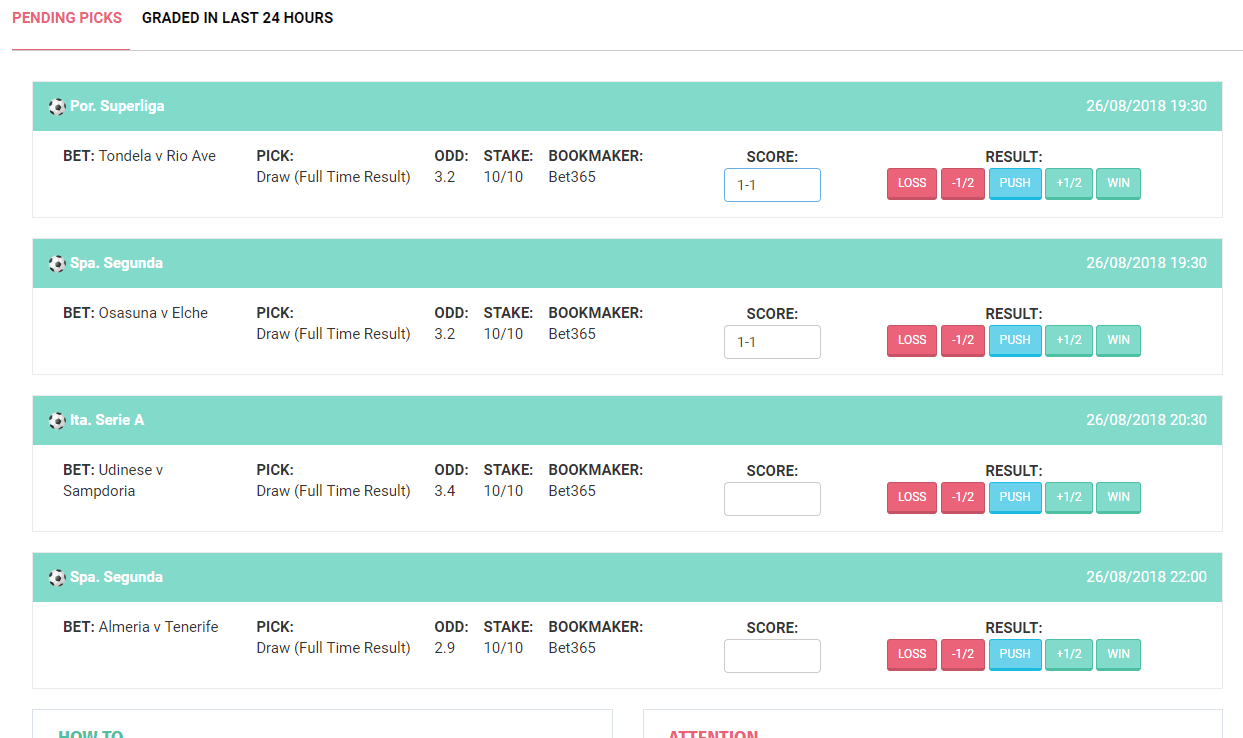Mark Tondela v Rio Ave as LOSS

click(x=911, y=184)
